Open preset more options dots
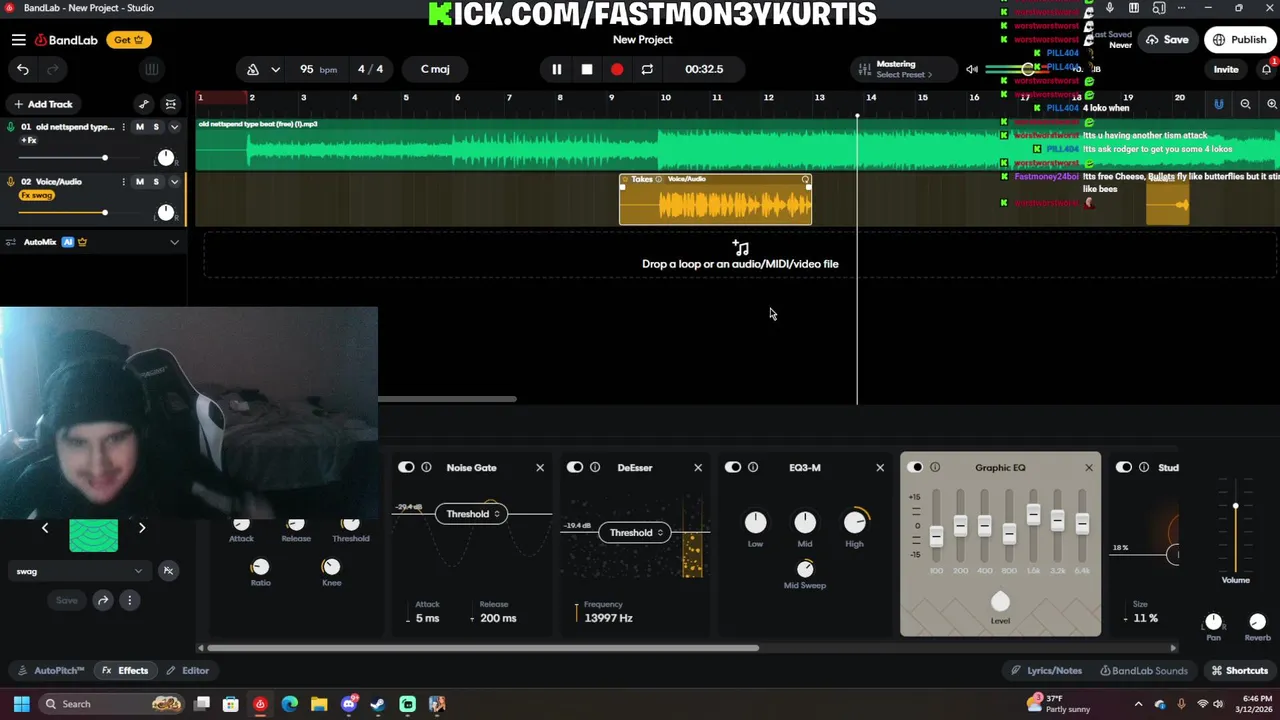The height and width of the screenshot is (720, 1280). (x=129, y=600)
